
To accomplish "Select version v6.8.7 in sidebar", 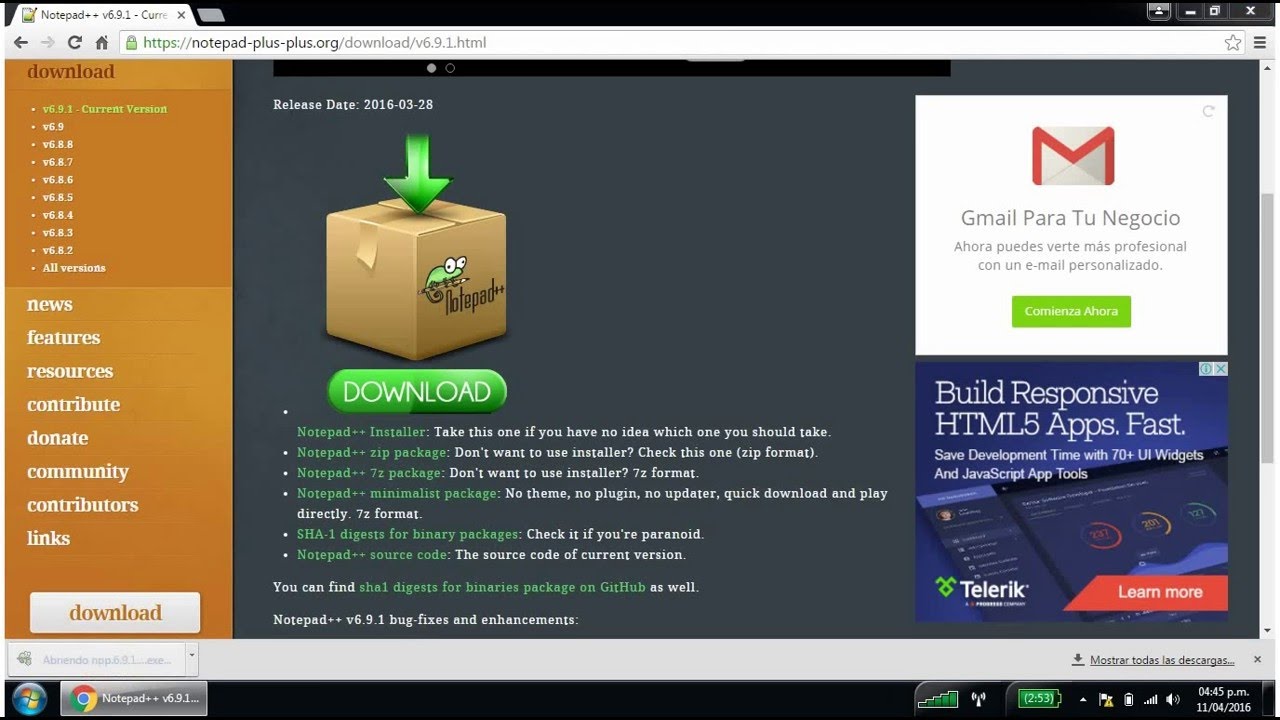I will 57,162.
